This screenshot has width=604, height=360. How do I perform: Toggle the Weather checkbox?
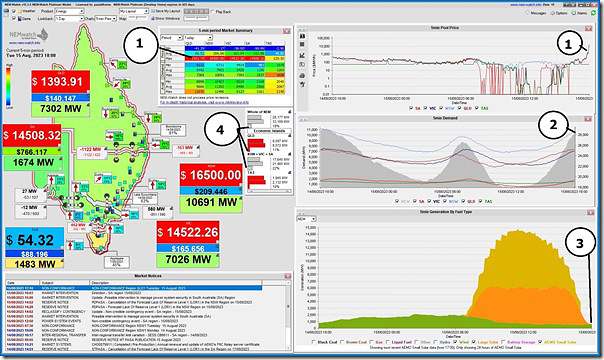pyautogui.click(x=14, y=11)
